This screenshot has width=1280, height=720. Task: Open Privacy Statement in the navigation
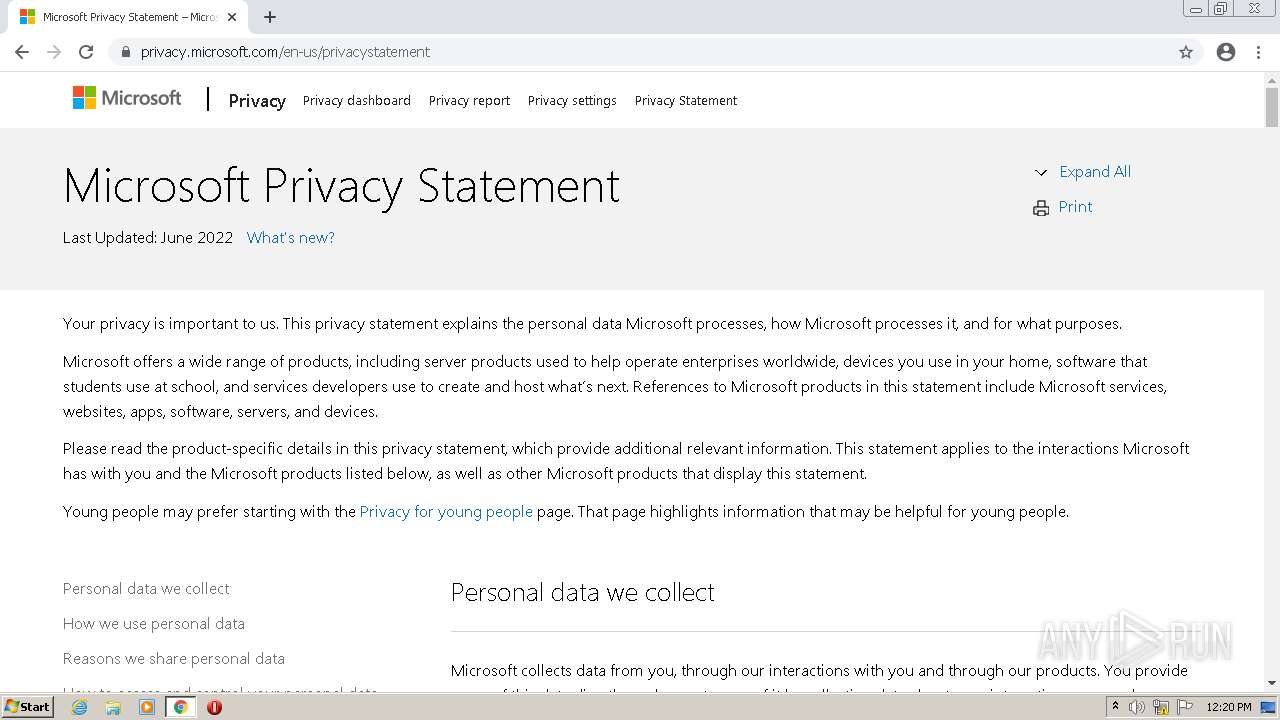coord(686,100)
